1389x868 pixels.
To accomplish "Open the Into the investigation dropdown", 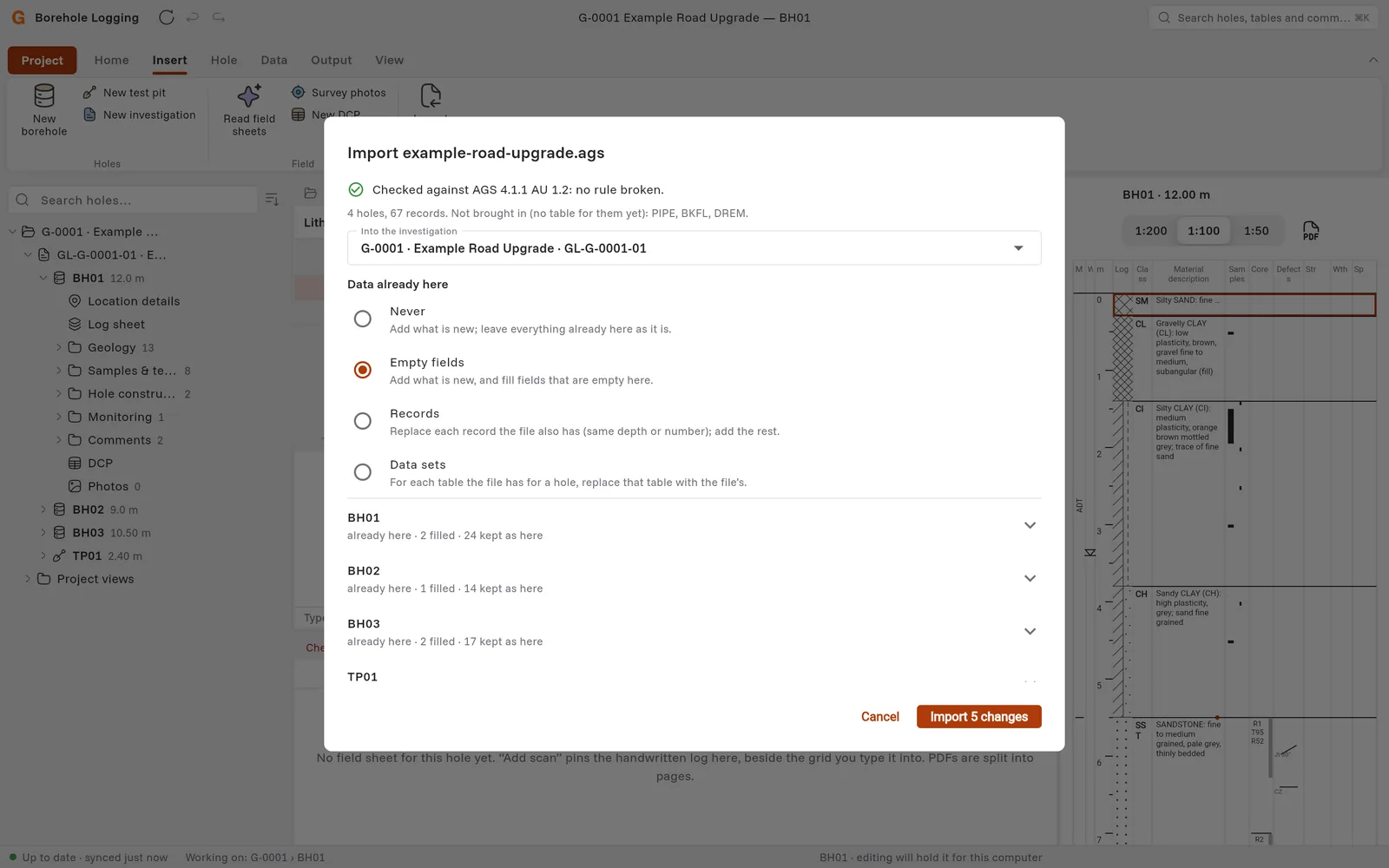I will tap(694, 248).
